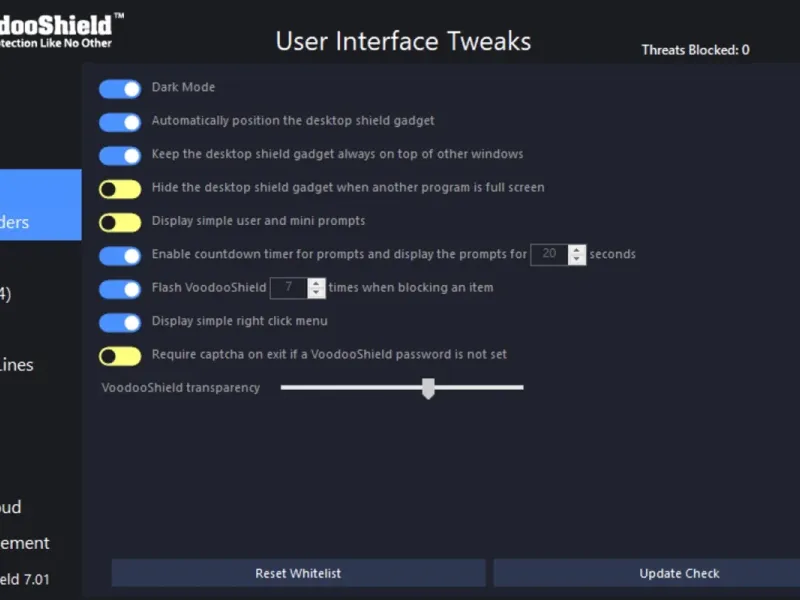Image resolution: width=800 pixels, height=600 pixels.
Task: Decrease flash times count with down arrow
Action: (317, 294)
